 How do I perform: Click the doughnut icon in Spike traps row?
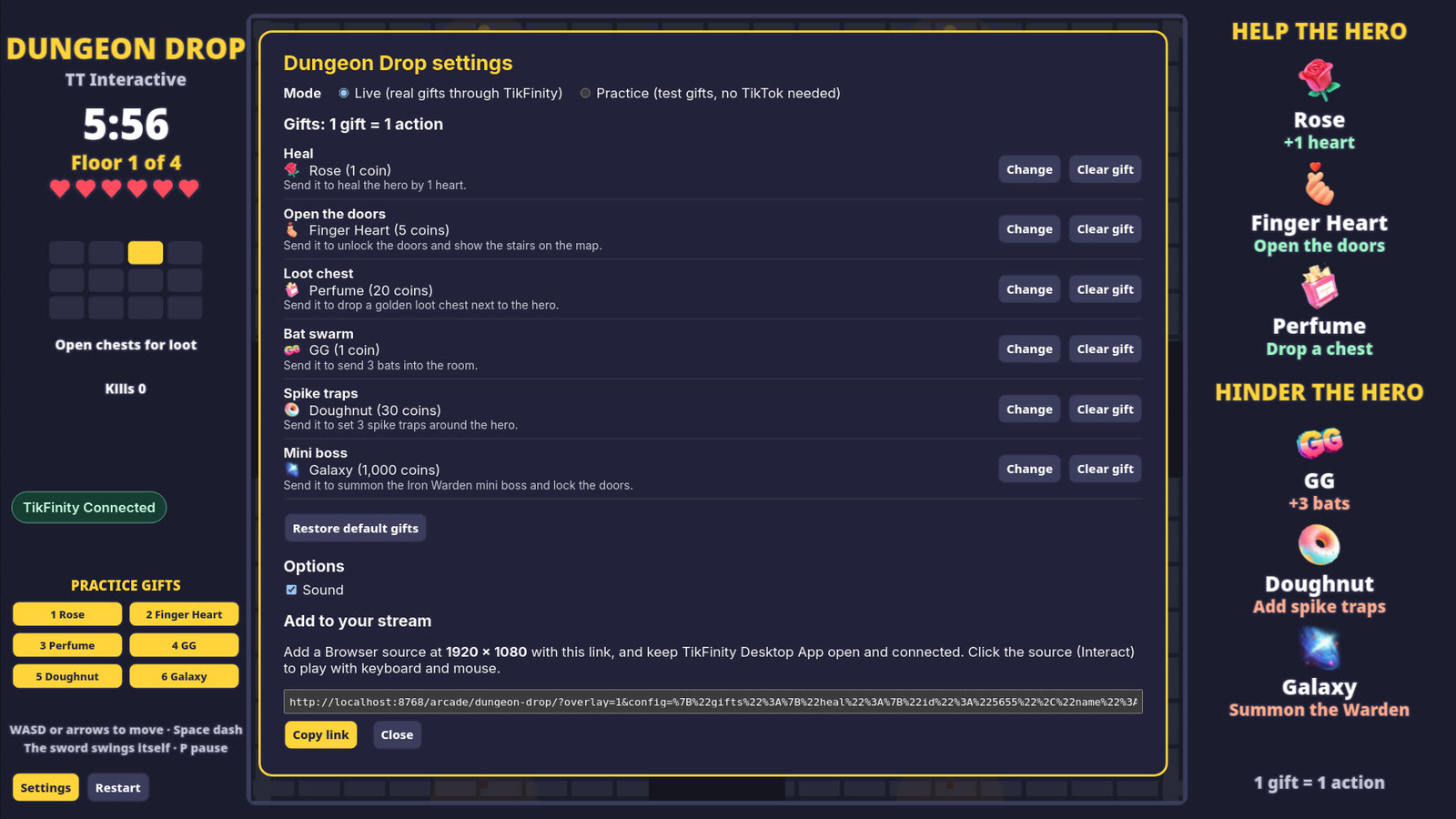pyautogui.click(x=292, y=409)
